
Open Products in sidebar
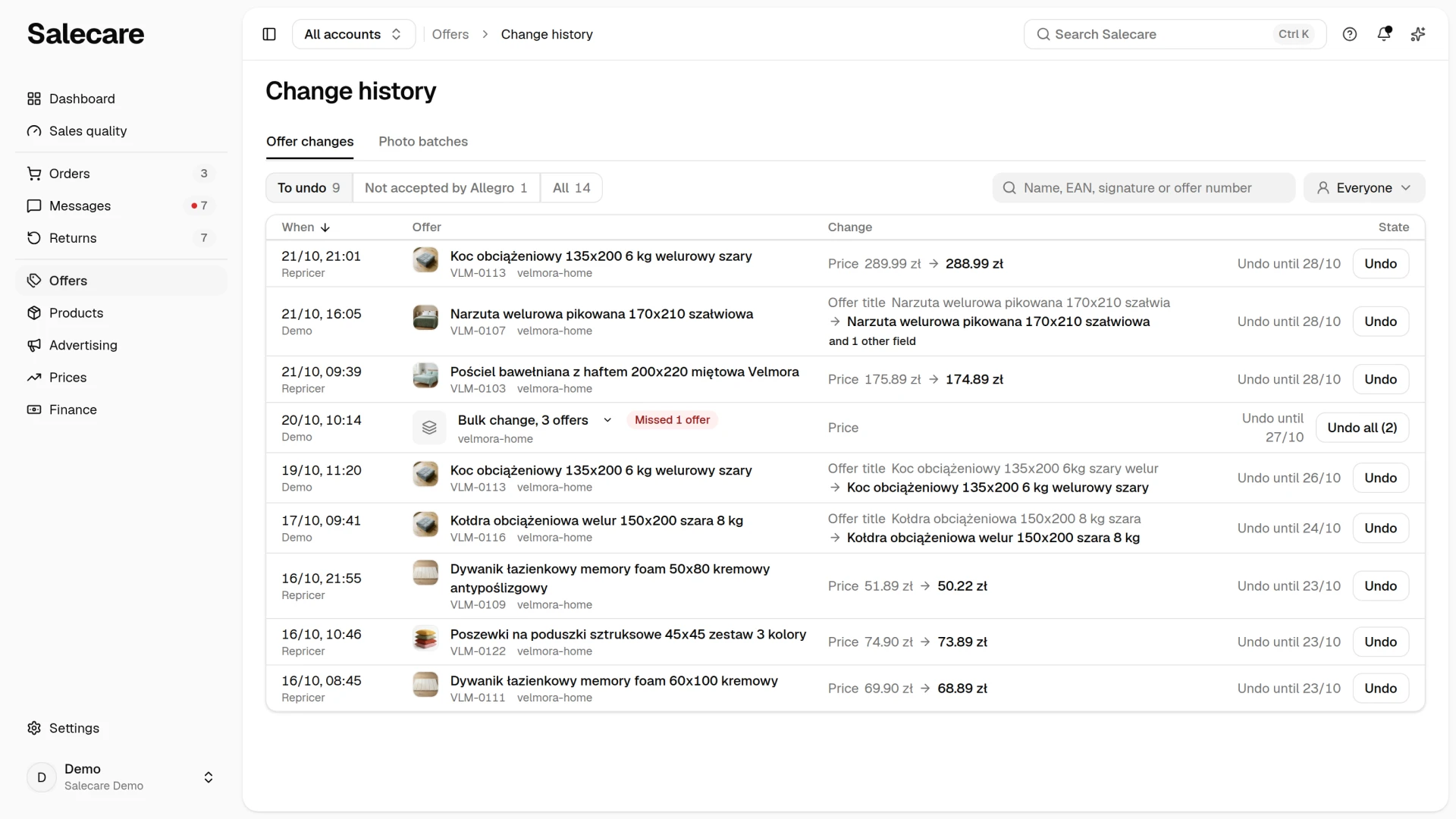(x=121, y=313)
